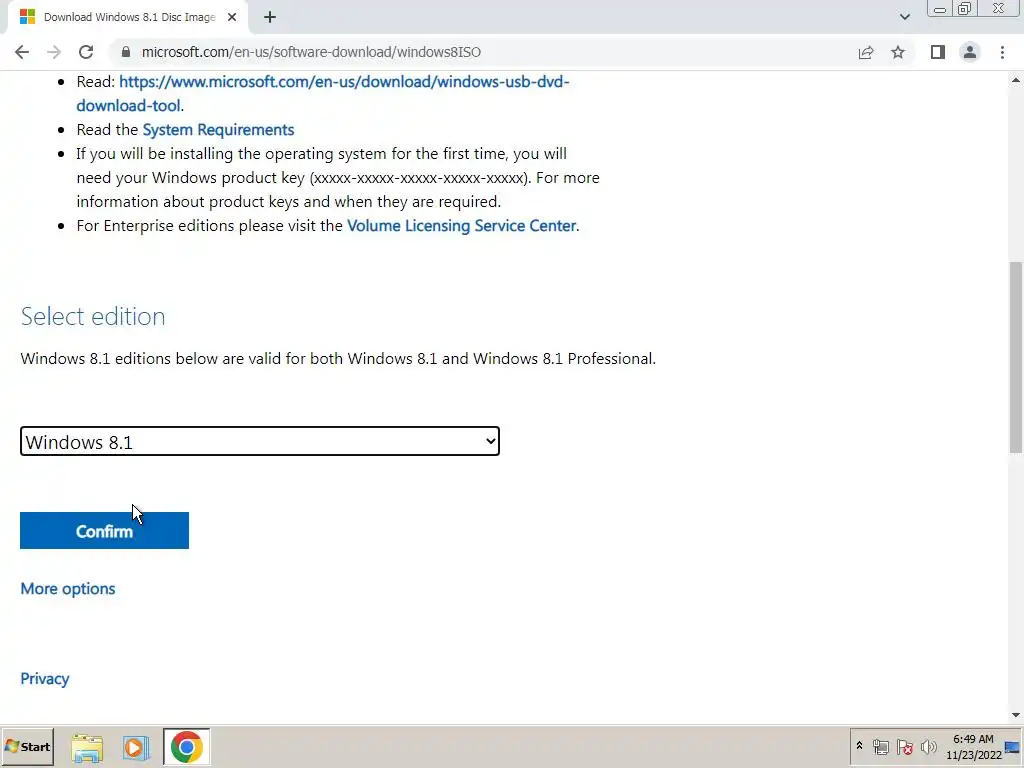Close the Download Windows 8.1 Disc Image tab
This screenshot has height=768, width=1024.
[232, 17]
